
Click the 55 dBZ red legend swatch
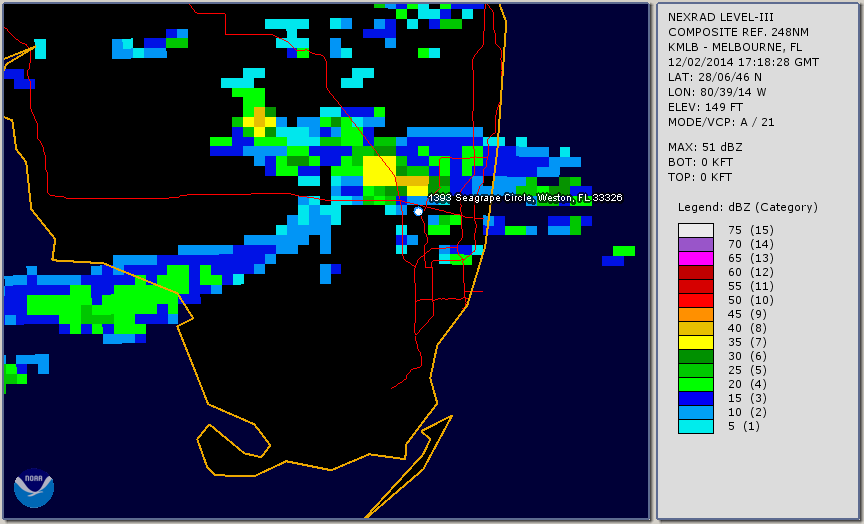(x=696, y=287)
